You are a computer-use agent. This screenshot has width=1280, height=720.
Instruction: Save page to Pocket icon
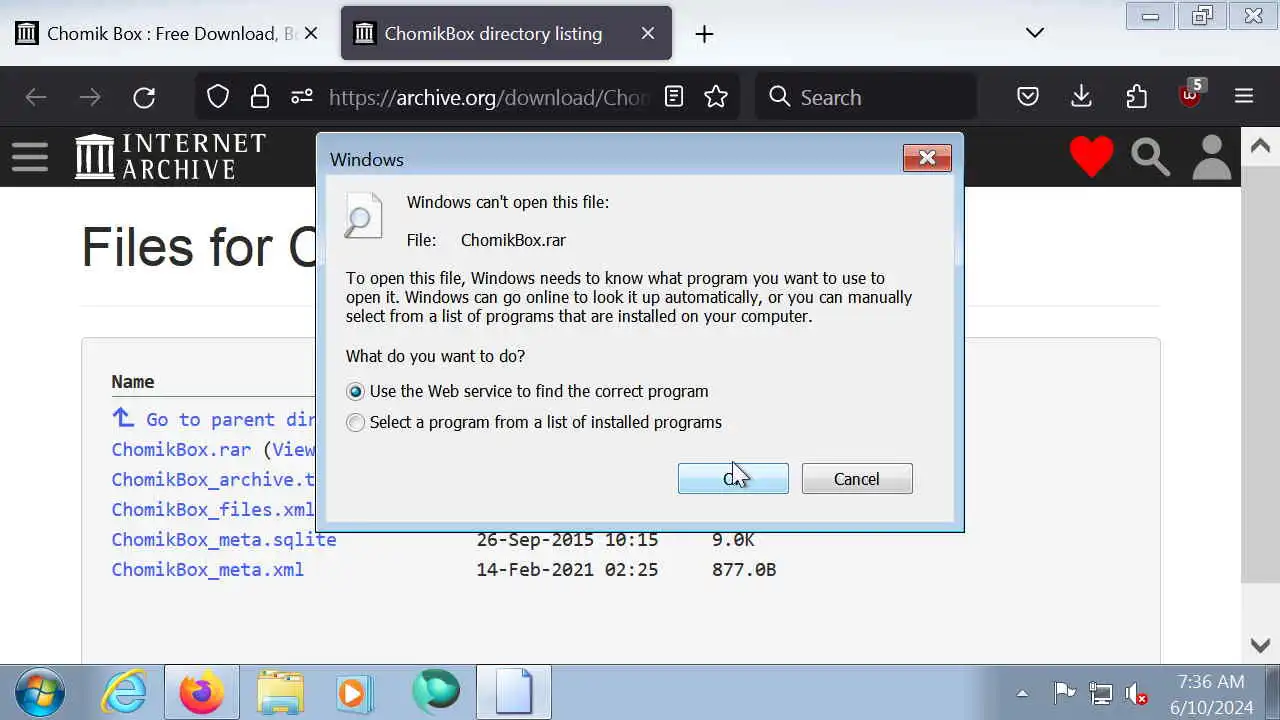(1028, 97)
